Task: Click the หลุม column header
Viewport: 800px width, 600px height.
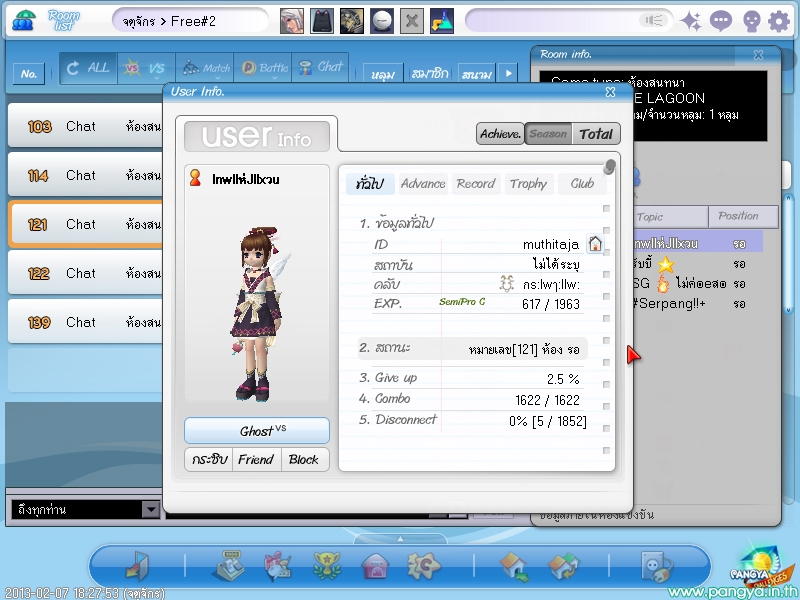Action: [383, 74]
